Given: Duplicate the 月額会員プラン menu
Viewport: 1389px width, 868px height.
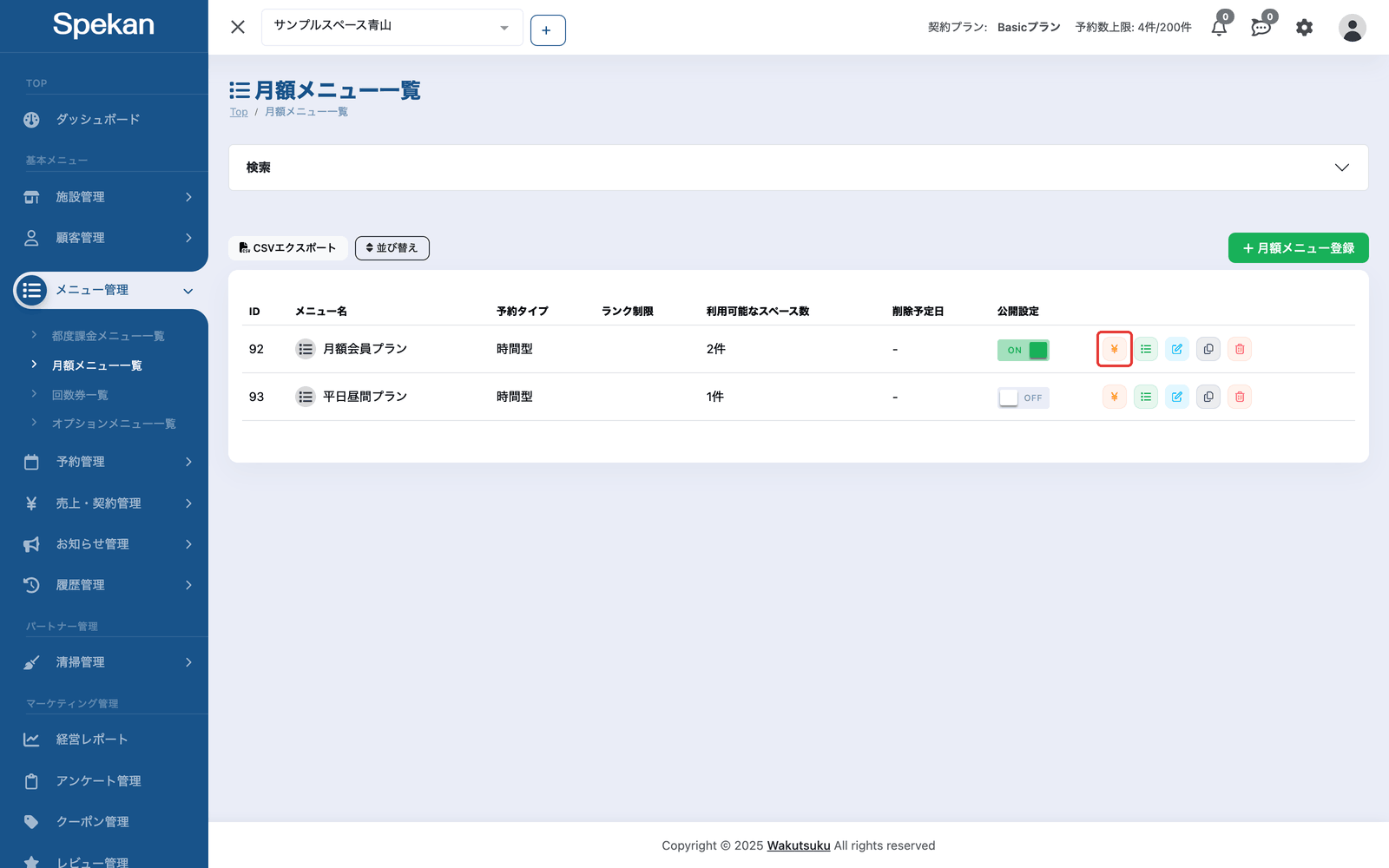Looking at the screenshot, I should point(1208,349).
